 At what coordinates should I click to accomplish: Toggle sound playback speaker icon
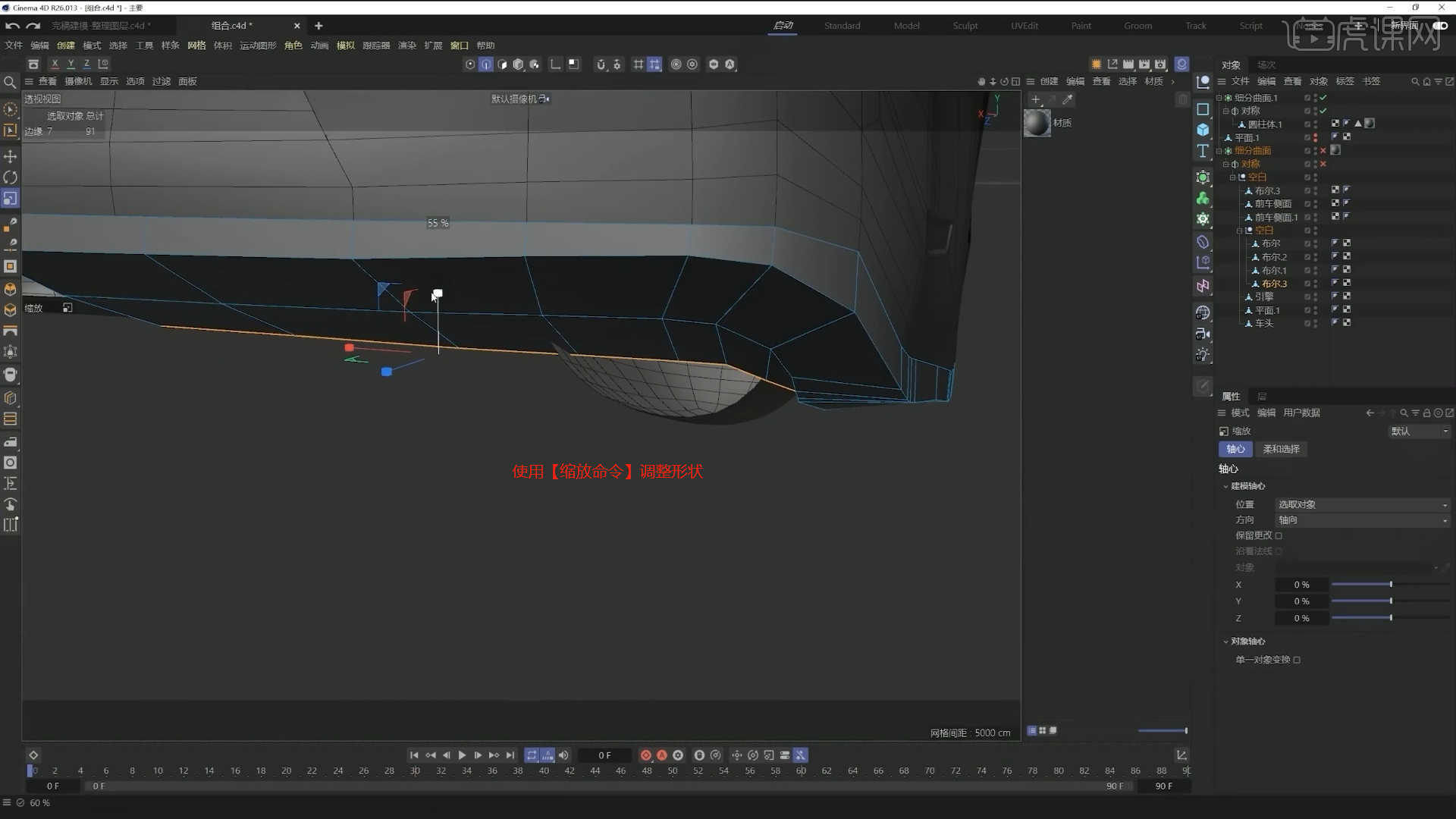[563, 755]
